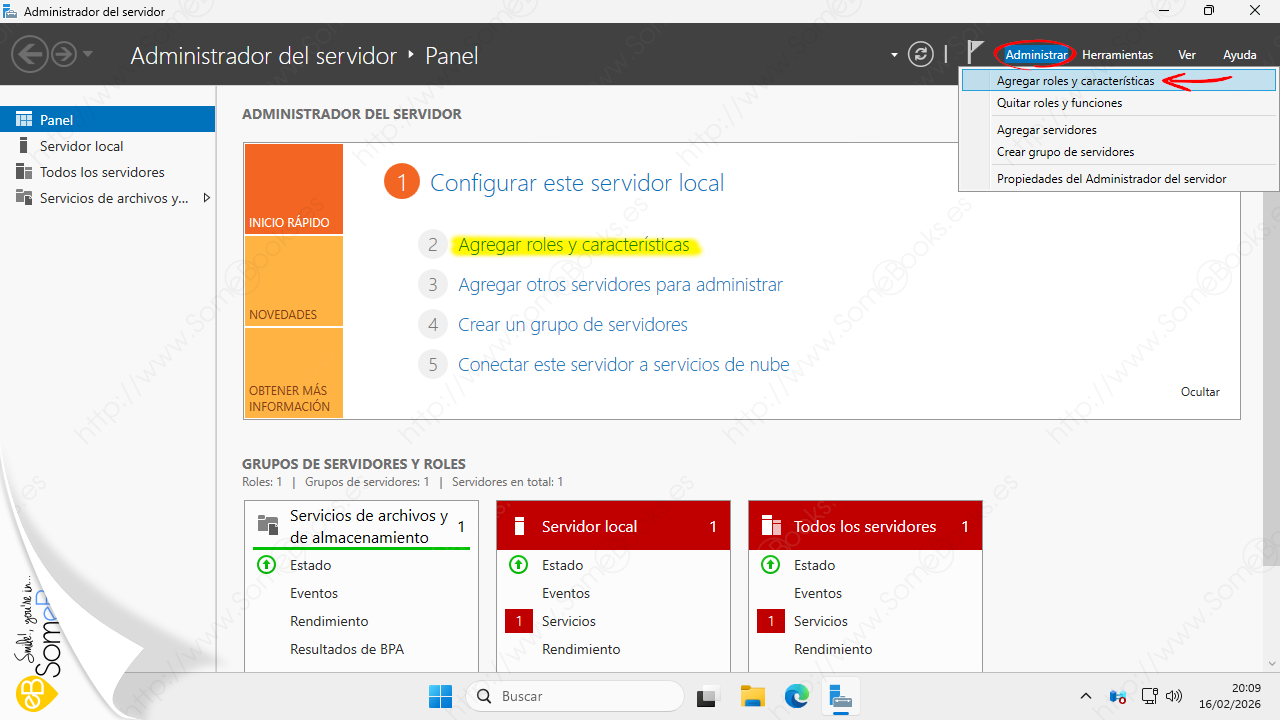Open File Explorer from taskbar
The image size is (1280, 720).
(753, 696)
